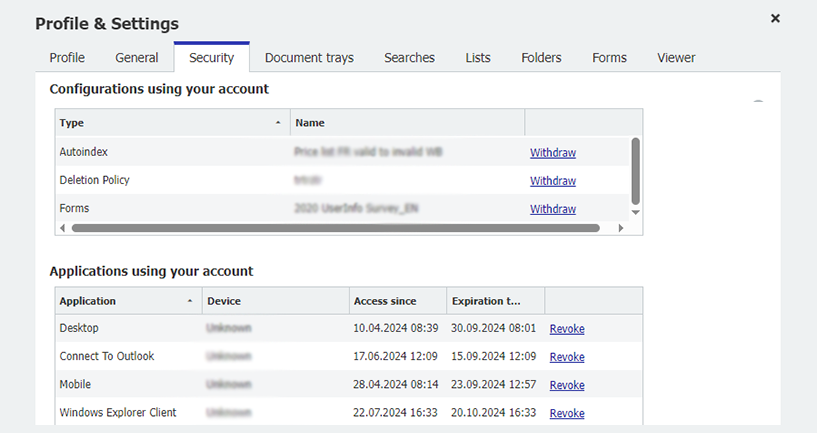Click access date 28.04.2024 08:14
Viewport: 817px width, 433px height.
click(x=395, y=385)
